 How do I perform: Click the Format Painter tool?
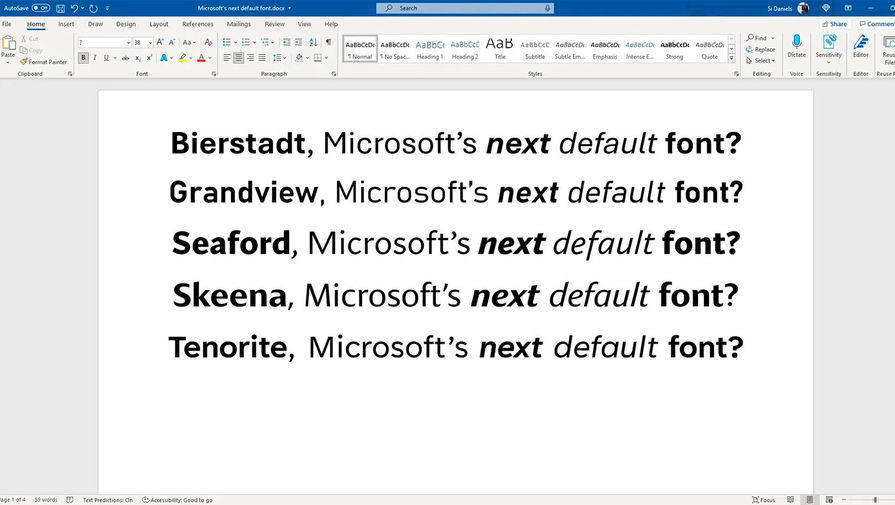coord(44,62)
